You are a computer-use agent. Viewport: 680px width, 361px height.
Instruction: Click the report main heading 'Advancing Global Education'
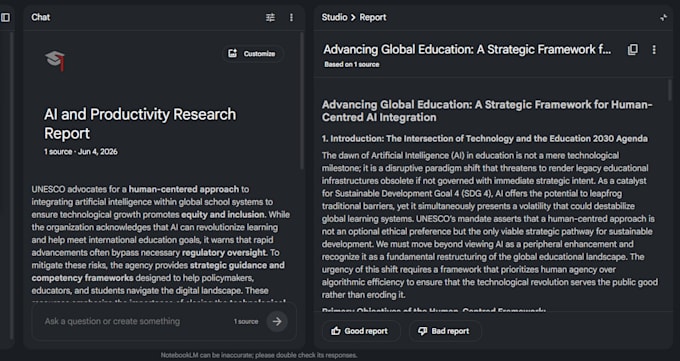(x=487, y=111)
